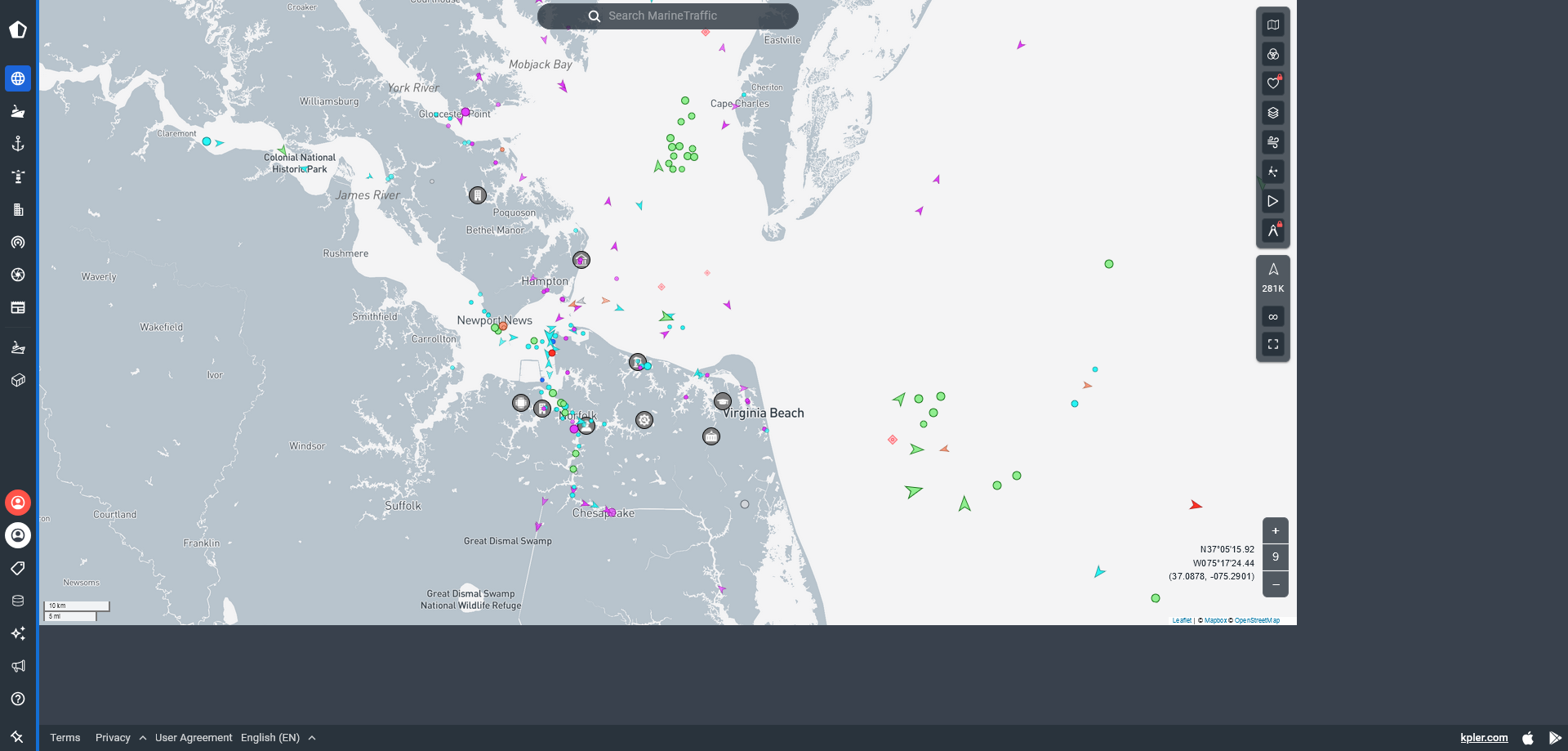Click the circular marker above Virginia Beach label
Image resolution: width=1568 pixels, height=751 pixels.
point(723,401)
